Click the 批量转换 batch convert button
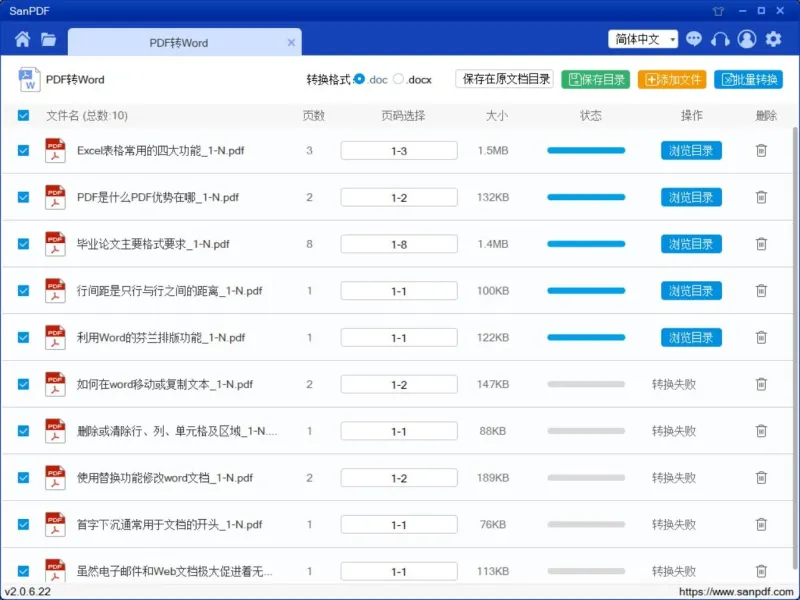Viewport: 800px width, 600px height. 748,80
